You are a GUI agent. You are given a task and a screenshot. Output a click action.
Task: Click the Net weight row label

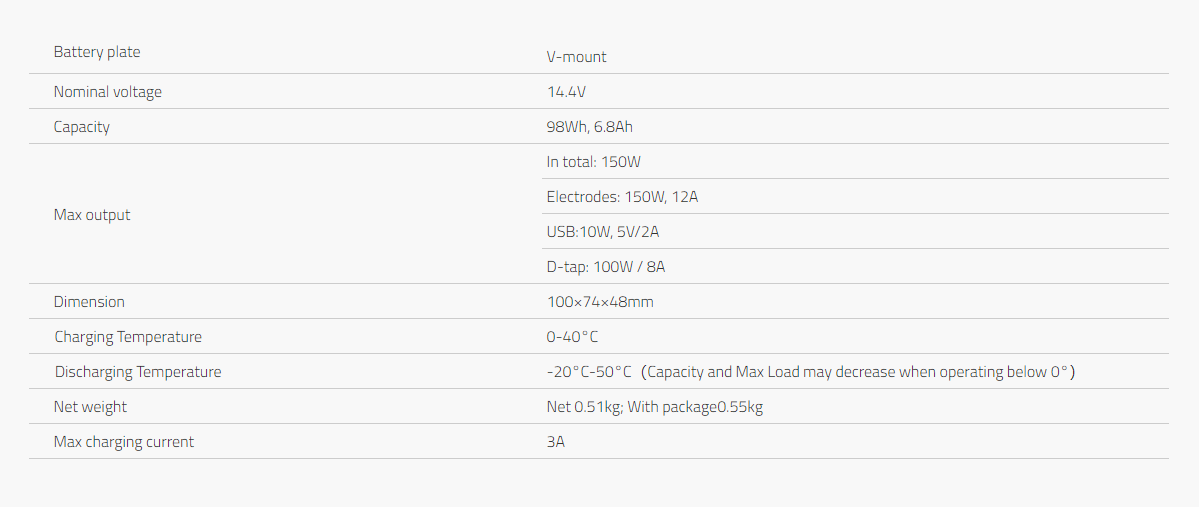90,407
